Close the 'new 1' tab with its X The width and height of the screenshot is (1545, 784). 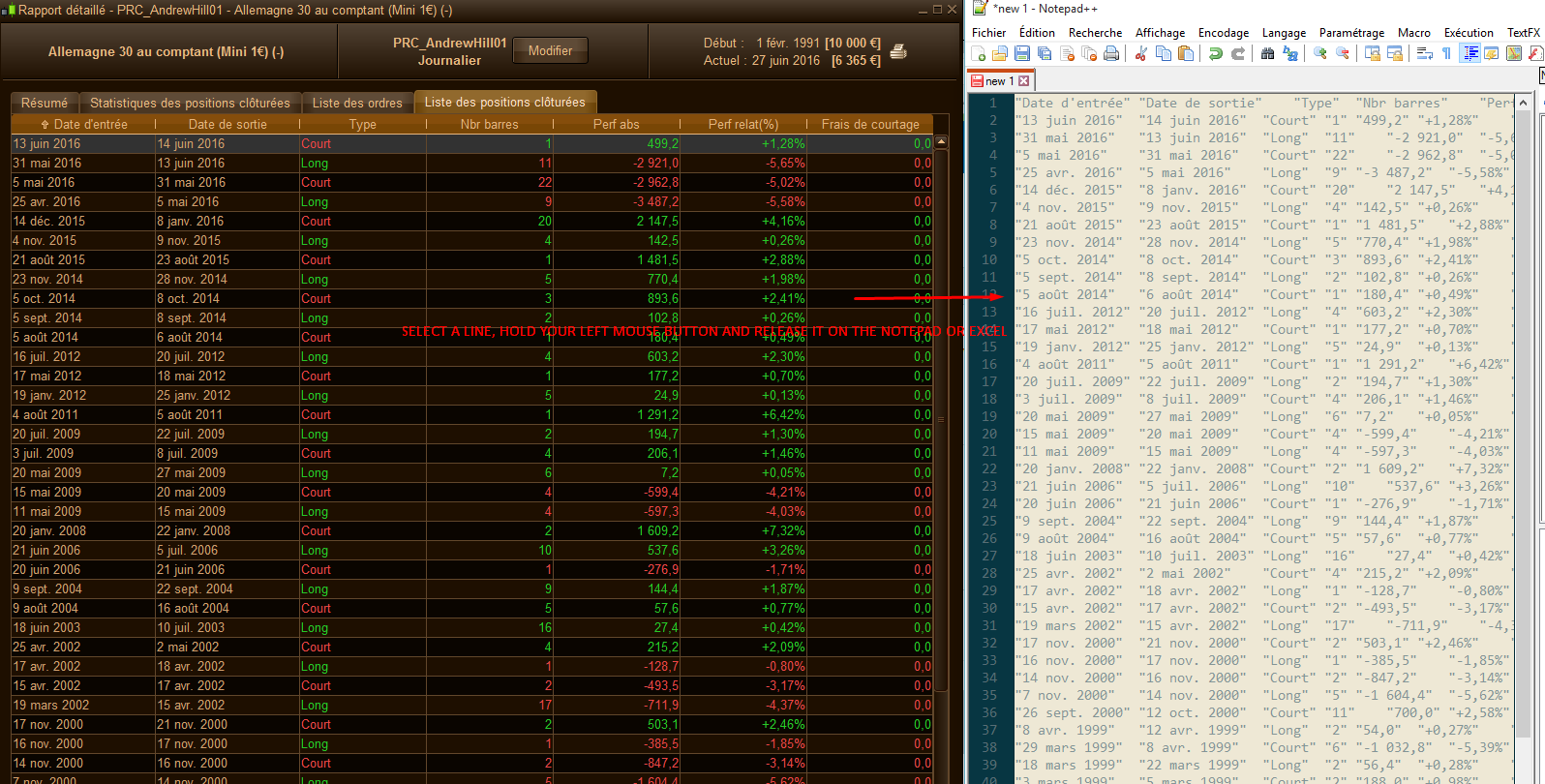tap(1024, 81)
